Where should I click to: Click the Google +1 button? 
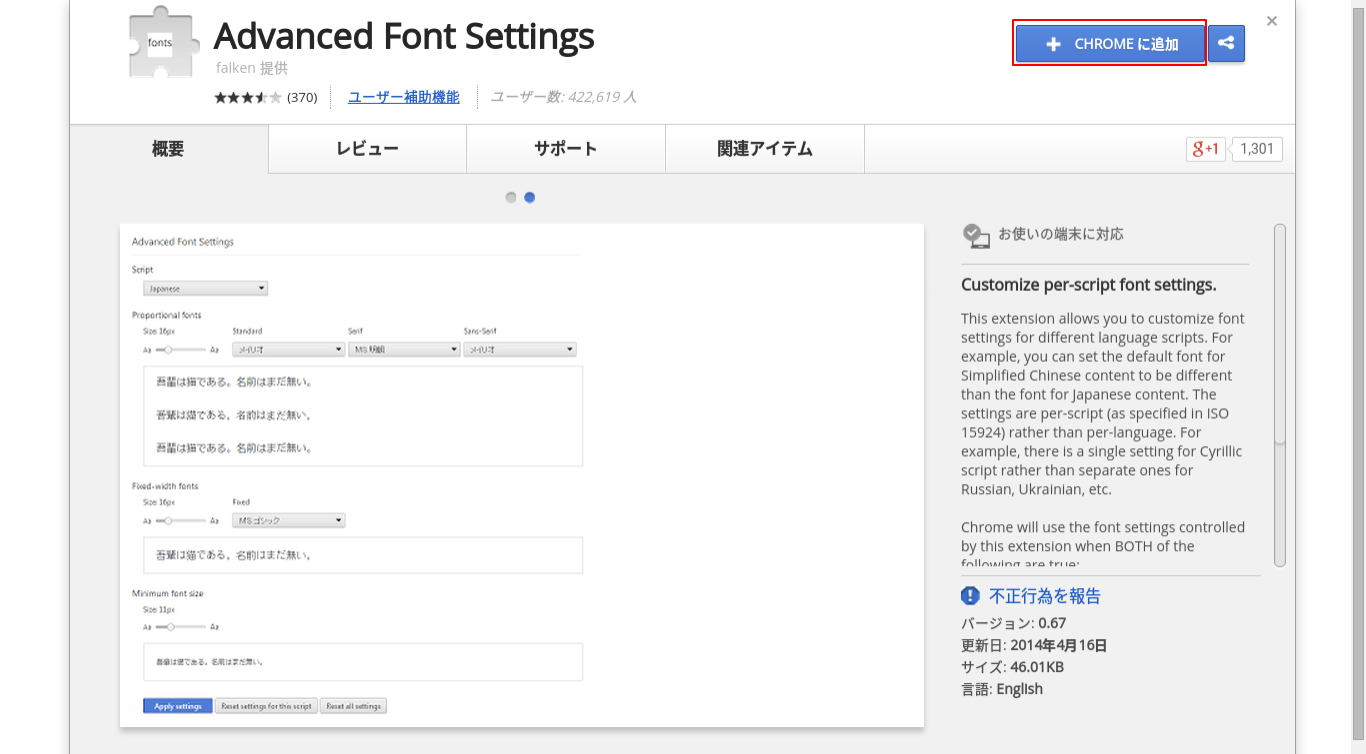click(1205, 149)
